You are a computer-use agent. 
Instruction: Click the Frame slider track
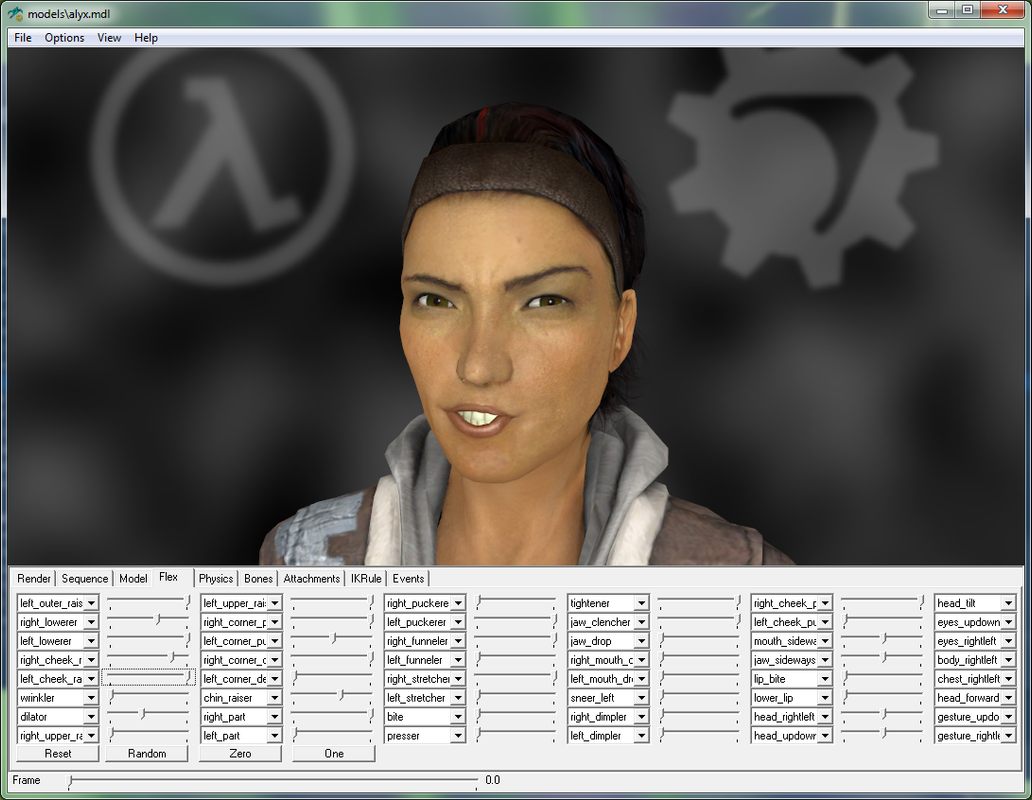click(x=272, y=780)
